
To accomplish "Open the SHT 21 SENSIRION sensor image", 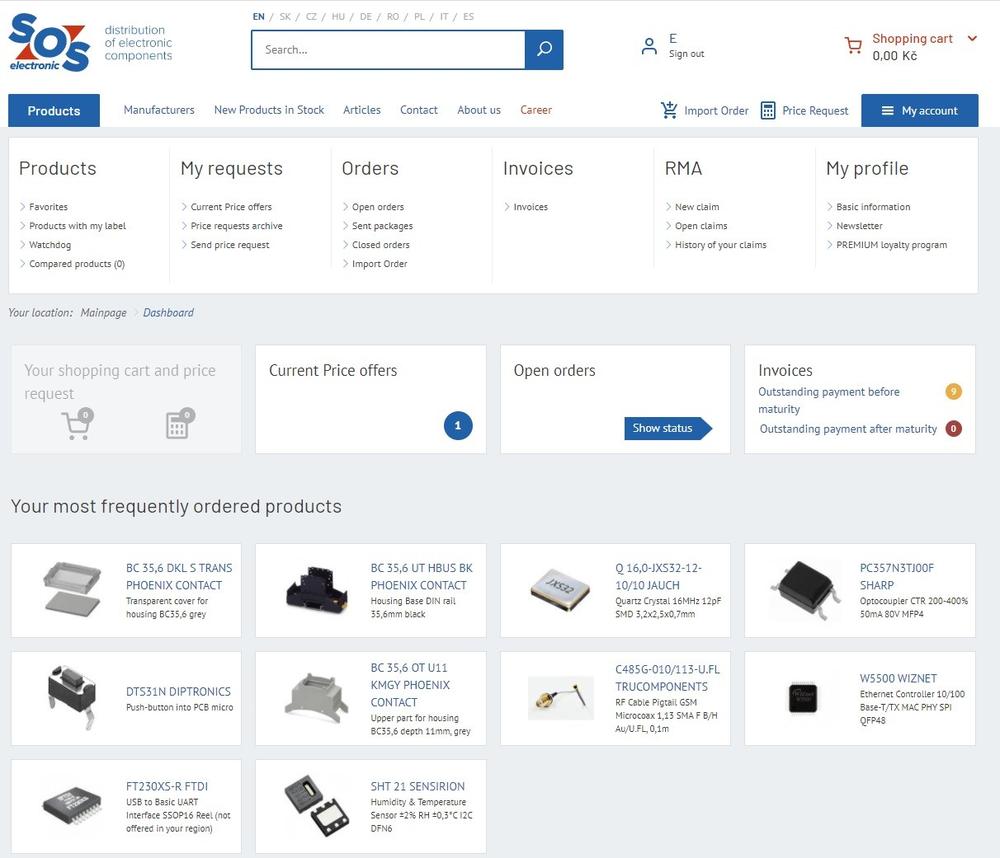I will coord(317,806).
